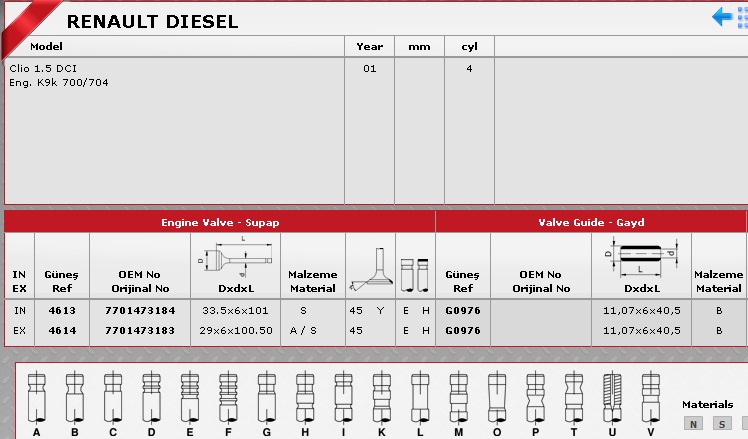Click the material N swatch
Viewport: 748px width, 439px height.
pos(692,424)
